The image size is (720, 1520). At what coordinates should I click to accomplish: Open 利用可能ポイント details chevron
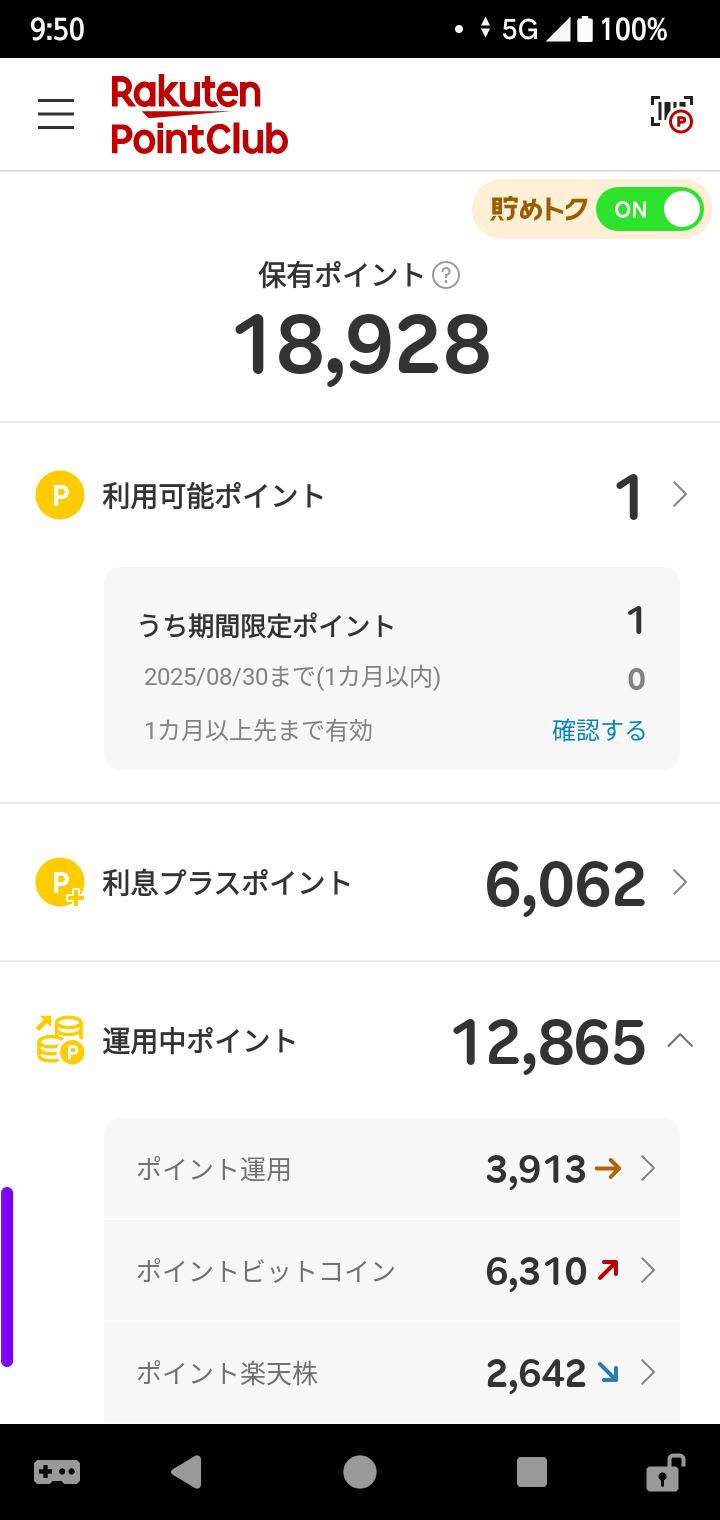[680, 495]
